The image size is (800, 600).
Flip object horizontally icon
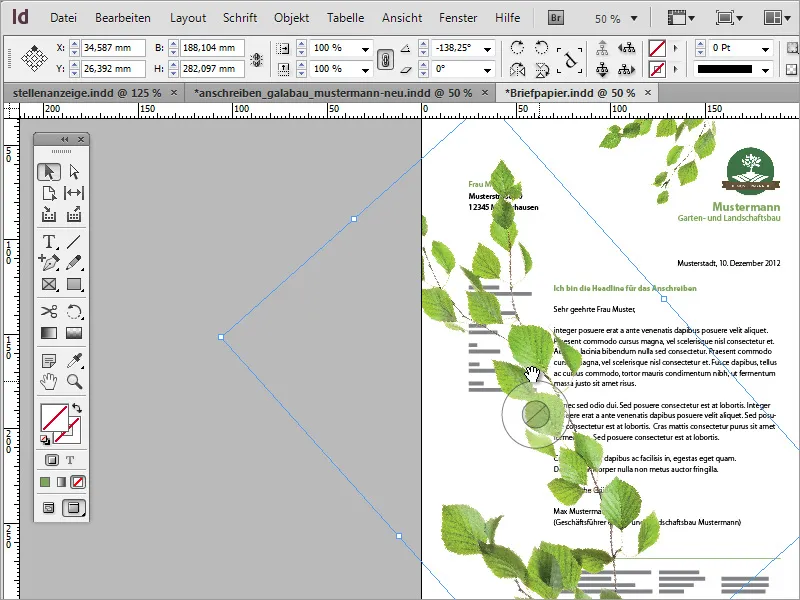point(517,69)
